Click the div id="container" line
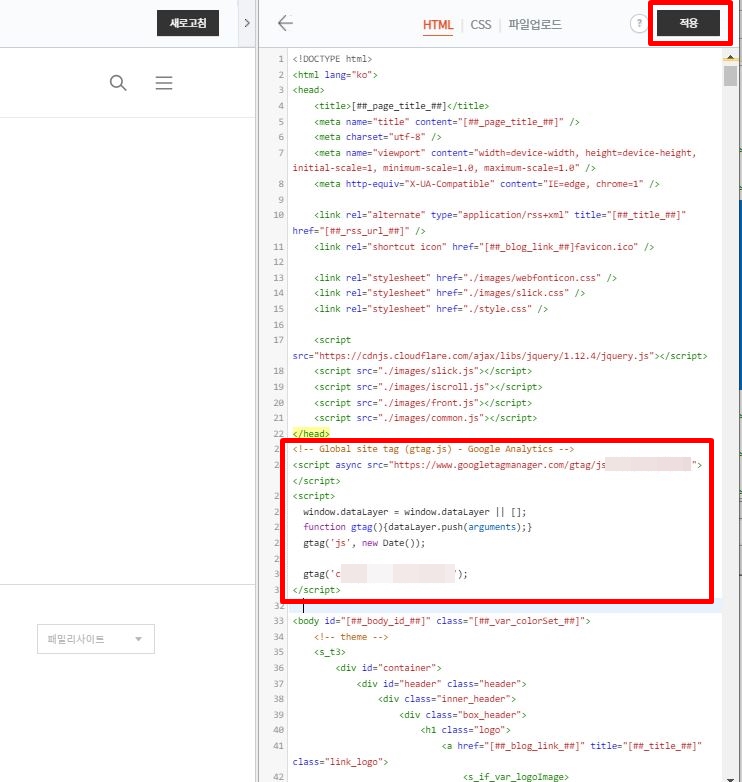Viewport: 742px width, 782px height. point(388,668)
